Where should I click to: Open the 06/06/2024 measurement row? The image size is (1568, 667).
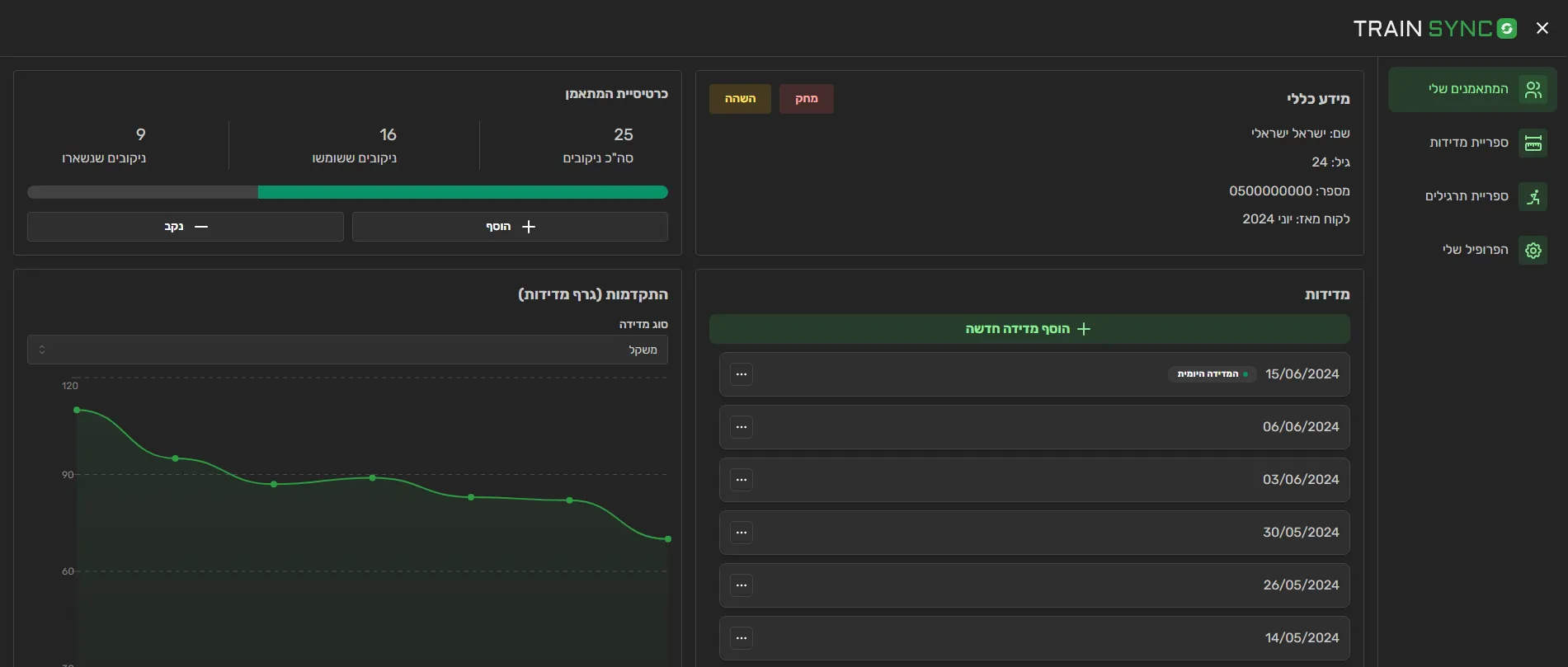(x=1034, y=427)
